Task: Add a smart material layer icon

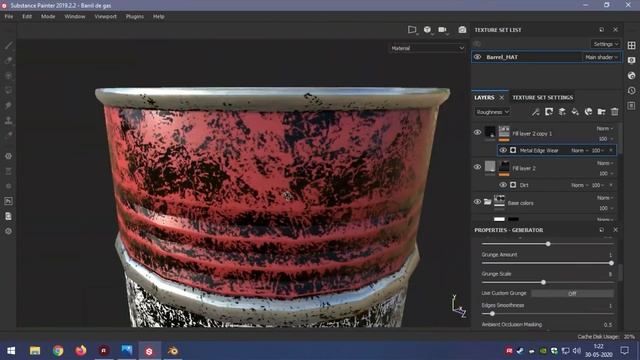Action: pos(588,112)
